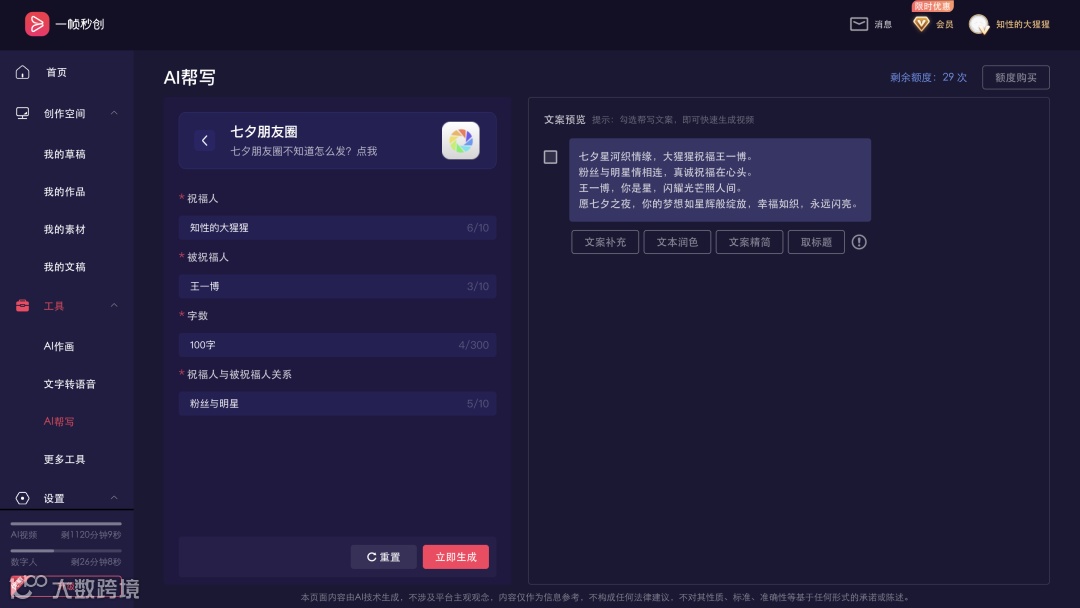The height and width of the screenshot is (608, 1080).
Task: Click the info exclamation icon beside 取标题
Action: 859,242
